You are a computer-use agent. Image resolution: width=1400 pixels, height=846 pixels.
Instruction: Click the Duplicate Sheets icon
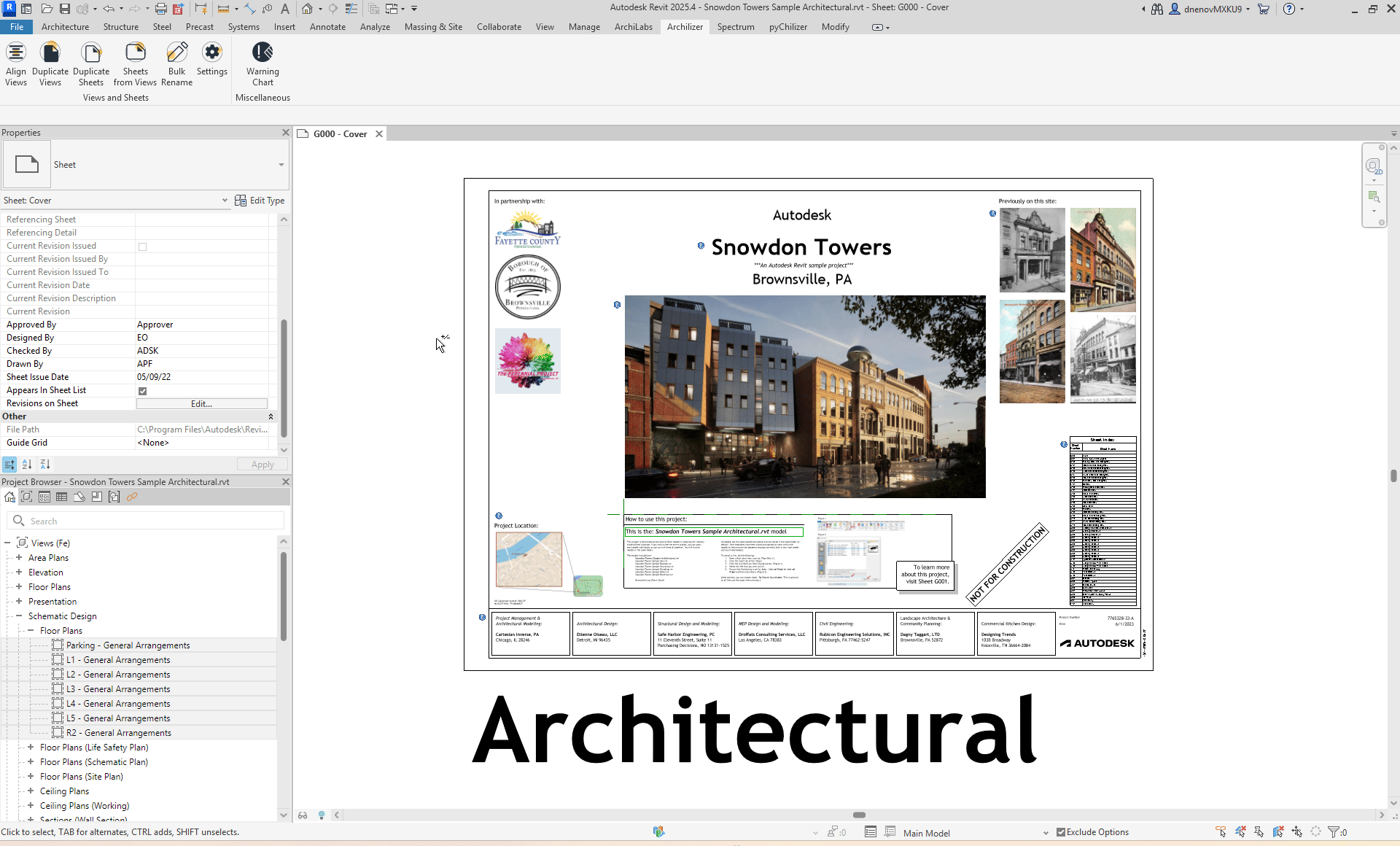pos(91,53)
